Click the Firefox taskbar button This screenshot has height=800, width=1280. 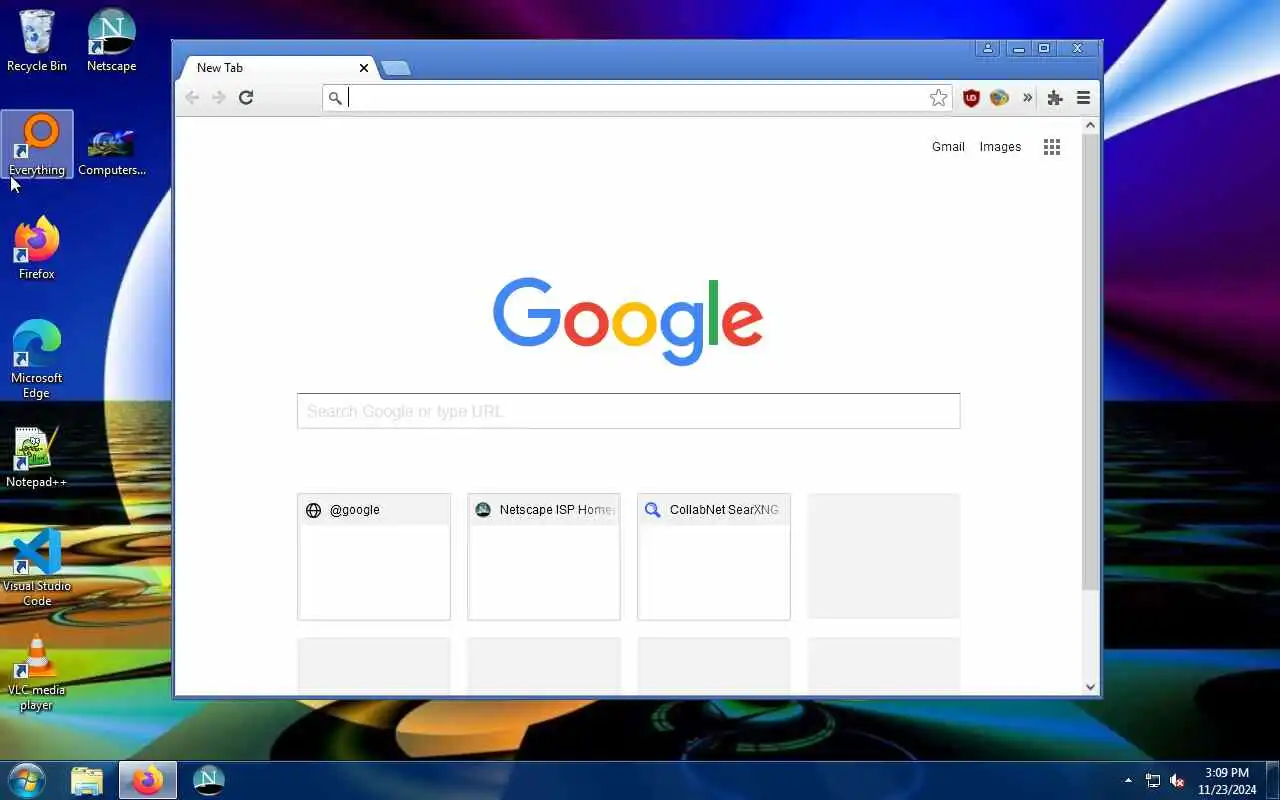pos(148,780)
